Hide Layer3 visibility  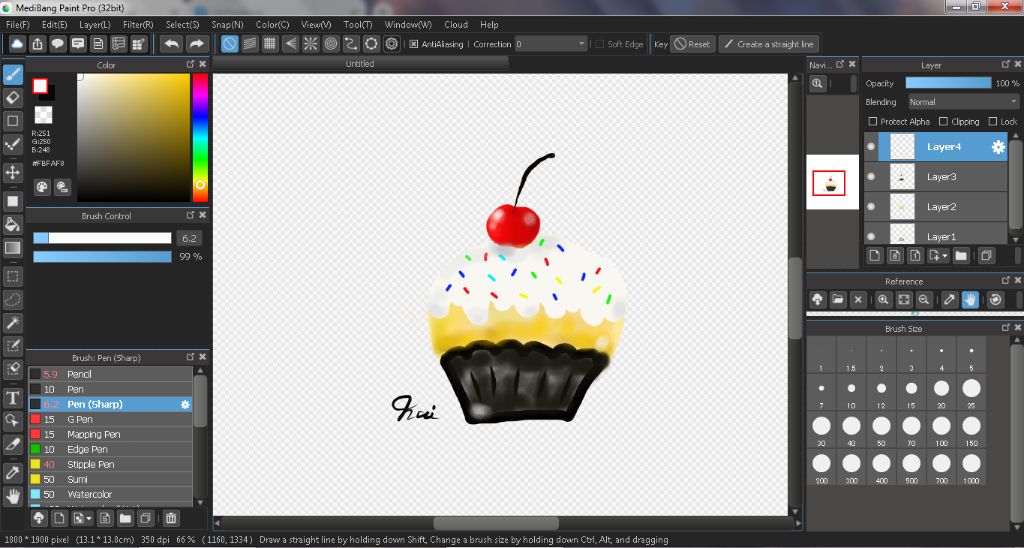[871, 176]
